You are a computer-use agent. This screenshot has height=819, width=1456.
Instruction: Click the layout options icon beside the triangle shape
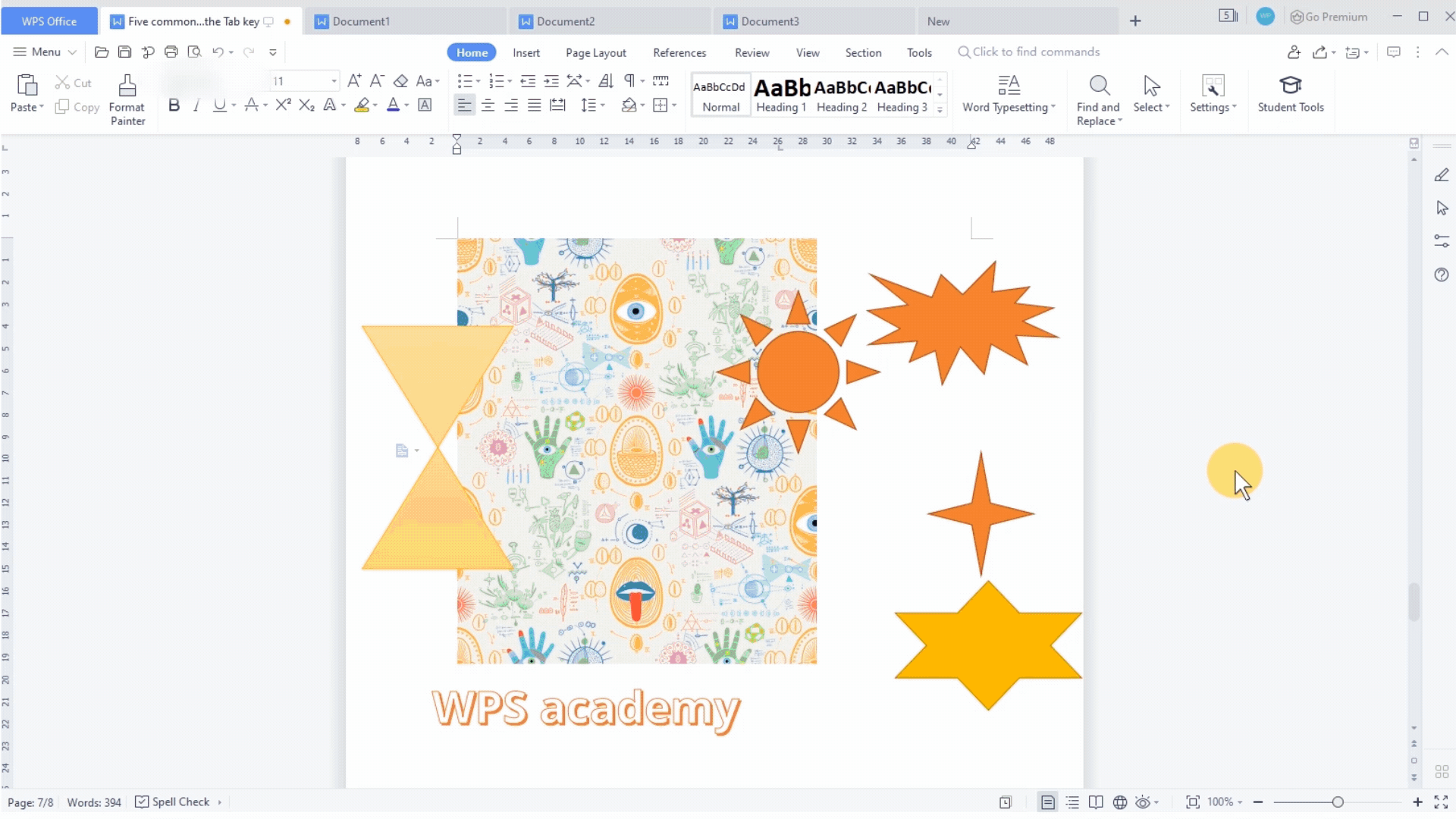[402, 451]
